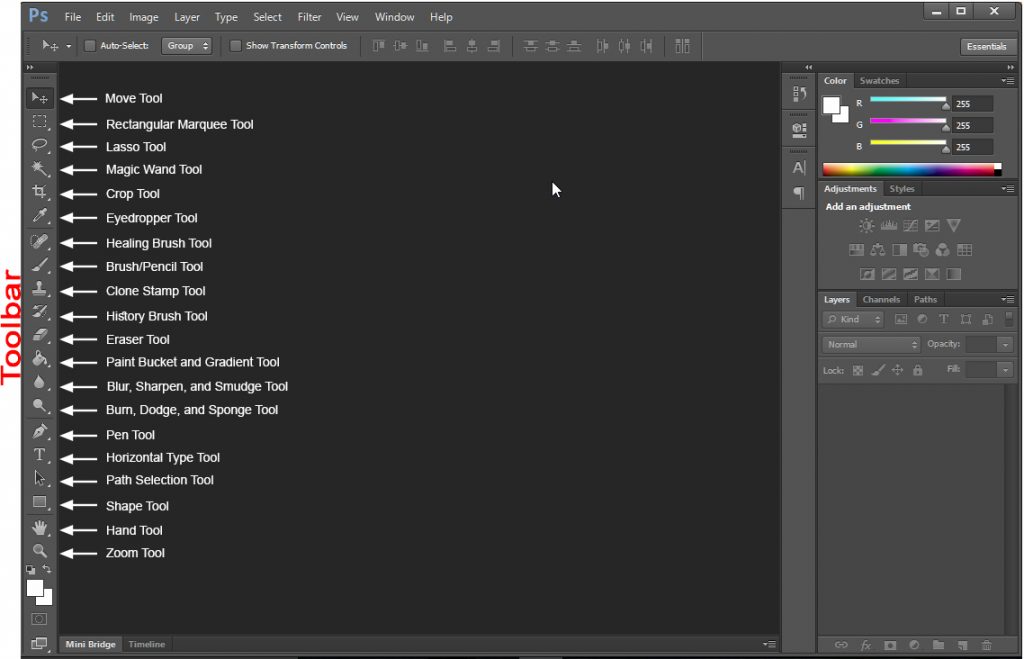Open the Group selection dropdown

(187, 45)
